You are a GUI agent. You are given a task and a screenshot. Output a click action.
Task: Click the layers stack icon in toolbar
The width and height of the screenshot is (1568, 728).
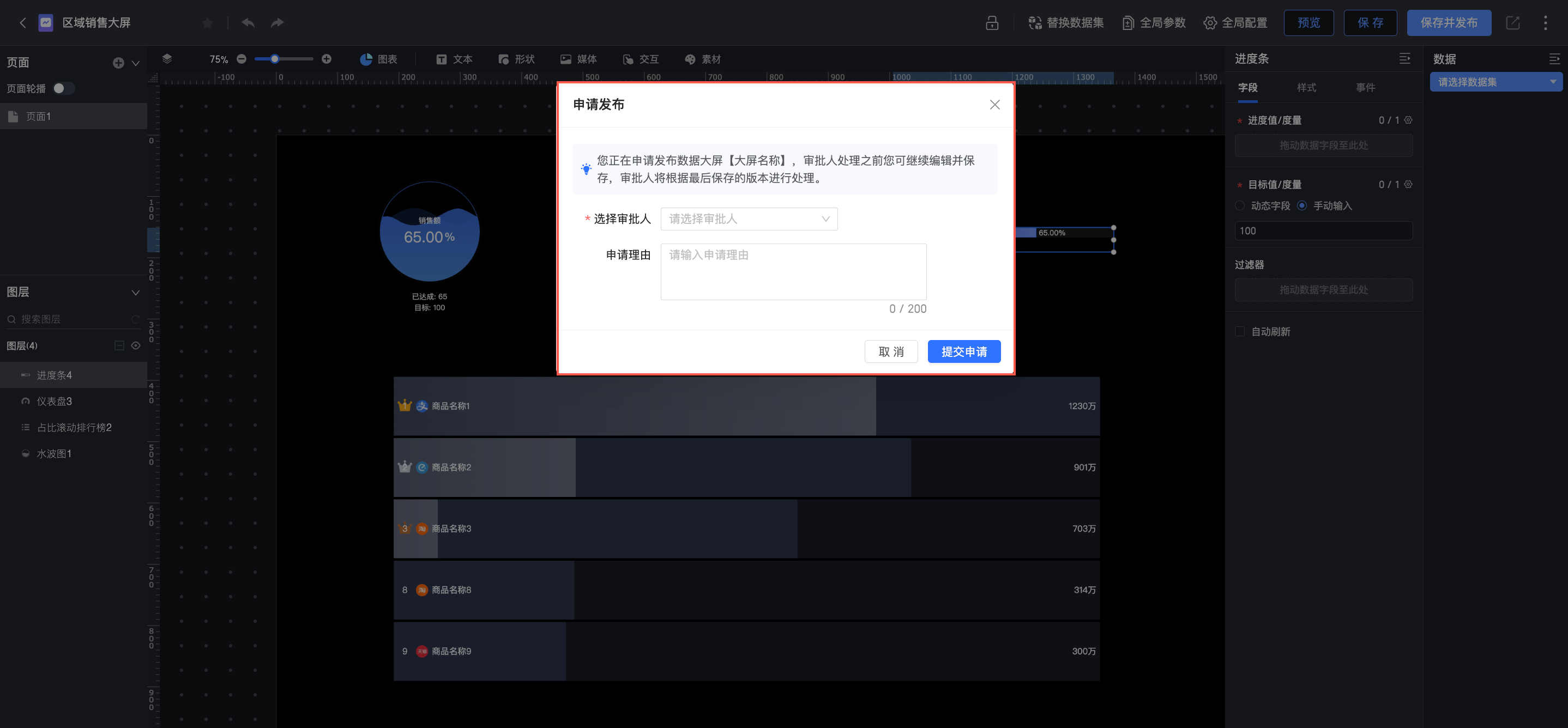[x=167, y=58]
